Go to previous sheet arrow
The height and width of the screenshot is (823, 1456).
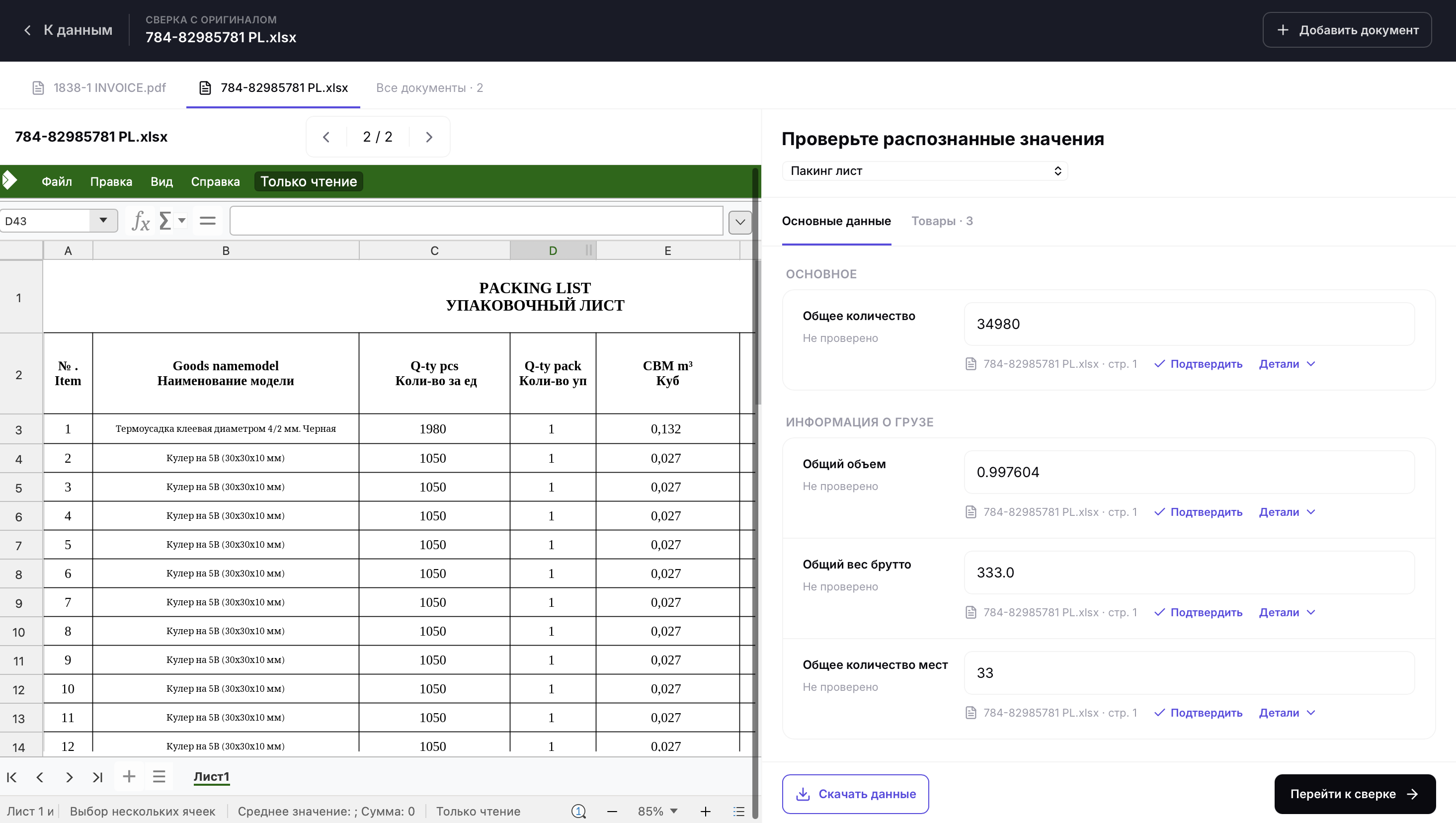click(40, 777)
